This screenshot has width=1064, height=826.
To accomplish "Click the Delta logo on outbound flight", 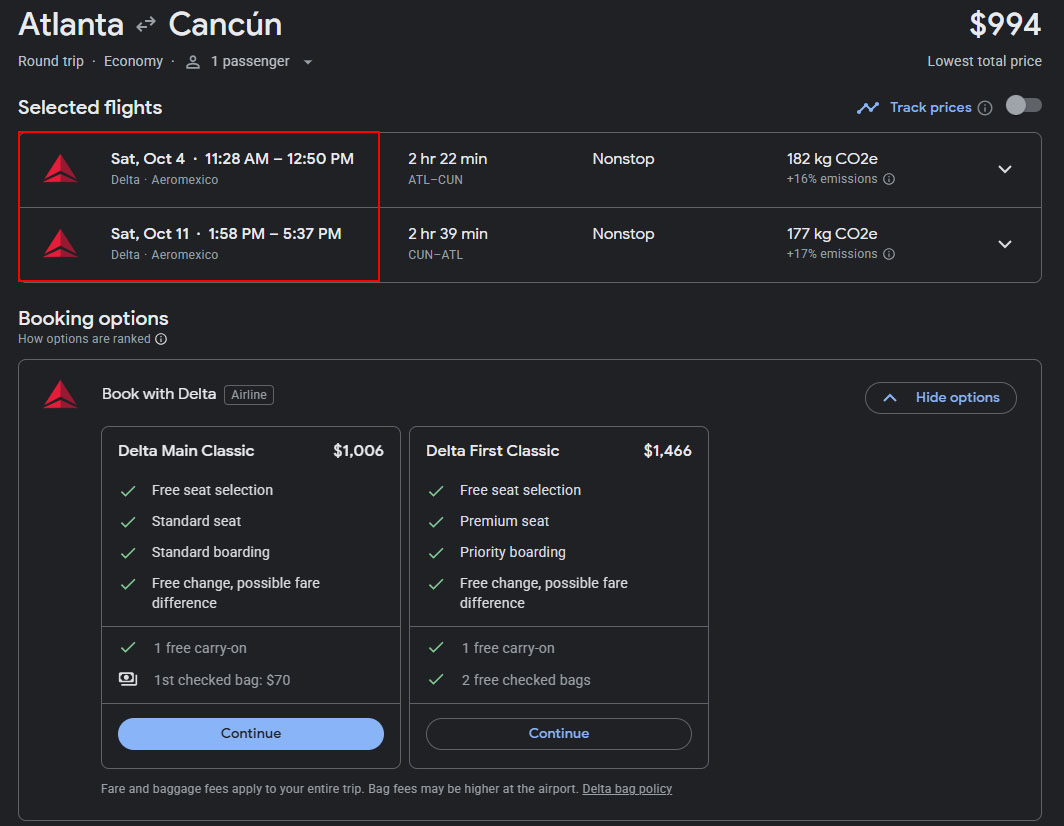I will (x=60, y=169).
